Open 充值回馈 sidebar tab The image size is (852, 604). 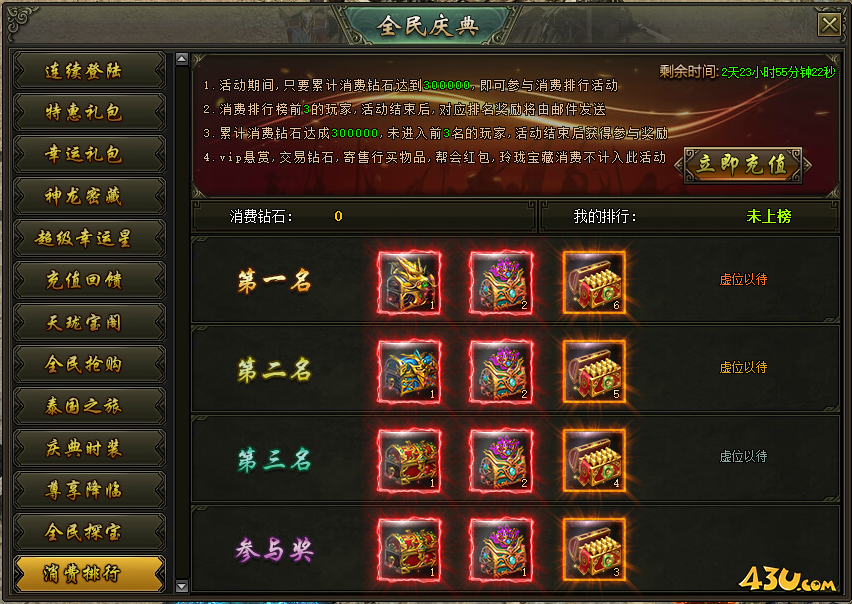(x=90, y=280)
